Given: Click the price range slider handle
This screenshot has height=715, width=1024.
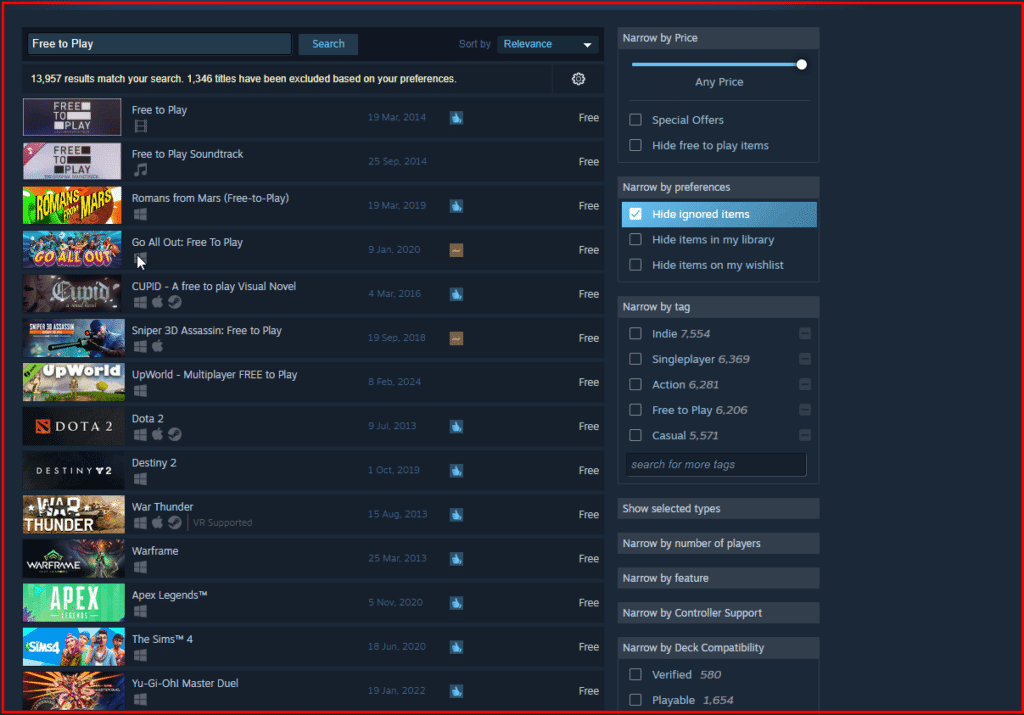Looking at the screenshot, I should (x=801, y=64).
